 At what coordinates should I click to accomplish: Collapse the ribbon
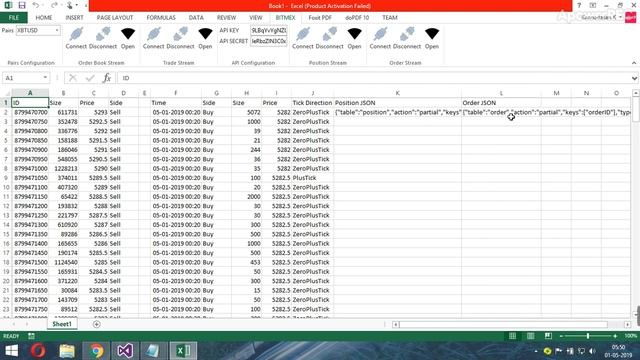(x=634, y=63)
